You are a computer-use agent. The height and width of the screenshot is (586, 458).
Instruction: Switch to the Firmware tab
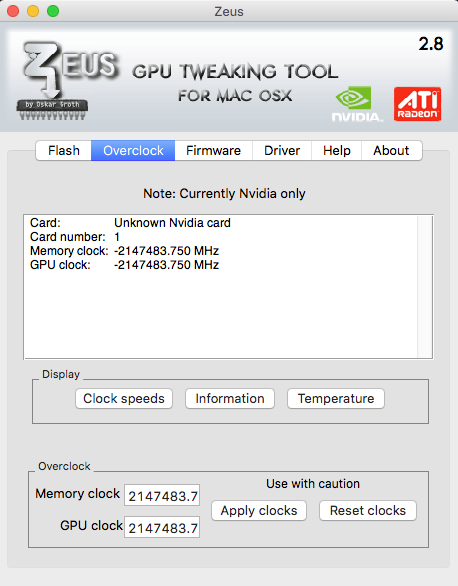tap(213, 151)
